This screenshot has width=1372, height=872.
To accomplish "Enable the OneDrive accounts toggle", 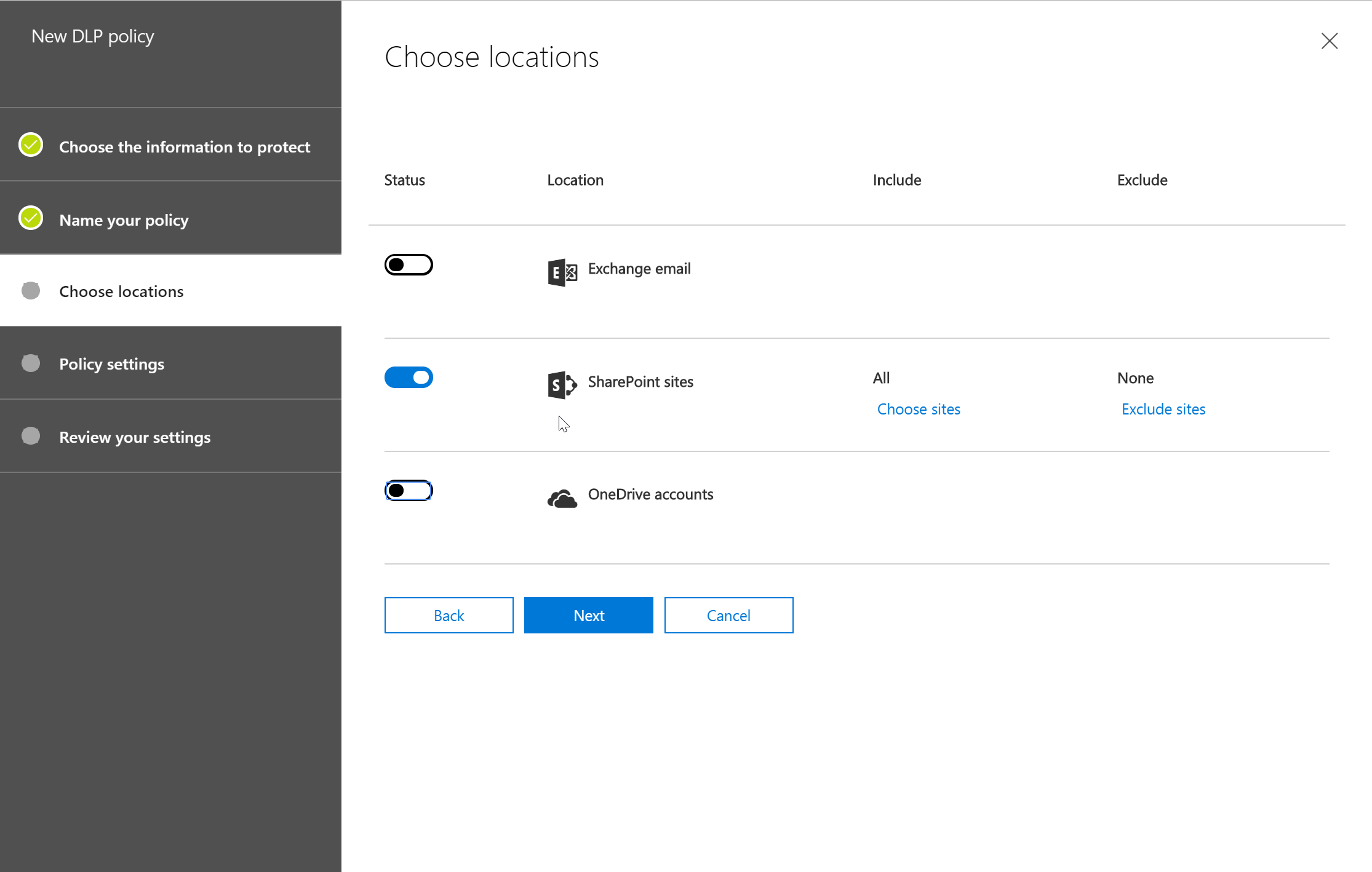I will coord(409,490).
